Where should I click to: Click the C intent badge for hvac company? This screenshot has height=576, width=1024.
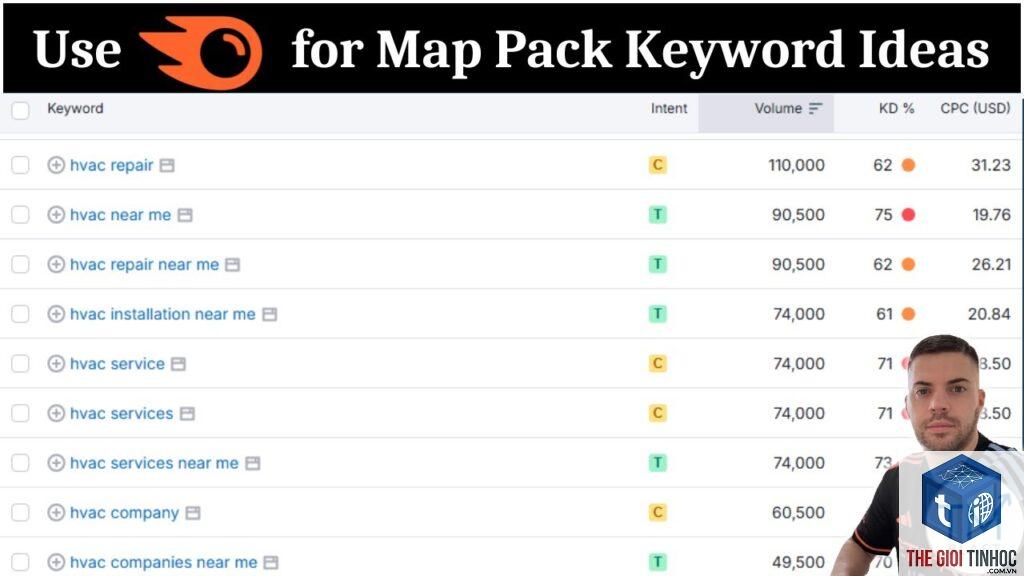coord(658,513)
